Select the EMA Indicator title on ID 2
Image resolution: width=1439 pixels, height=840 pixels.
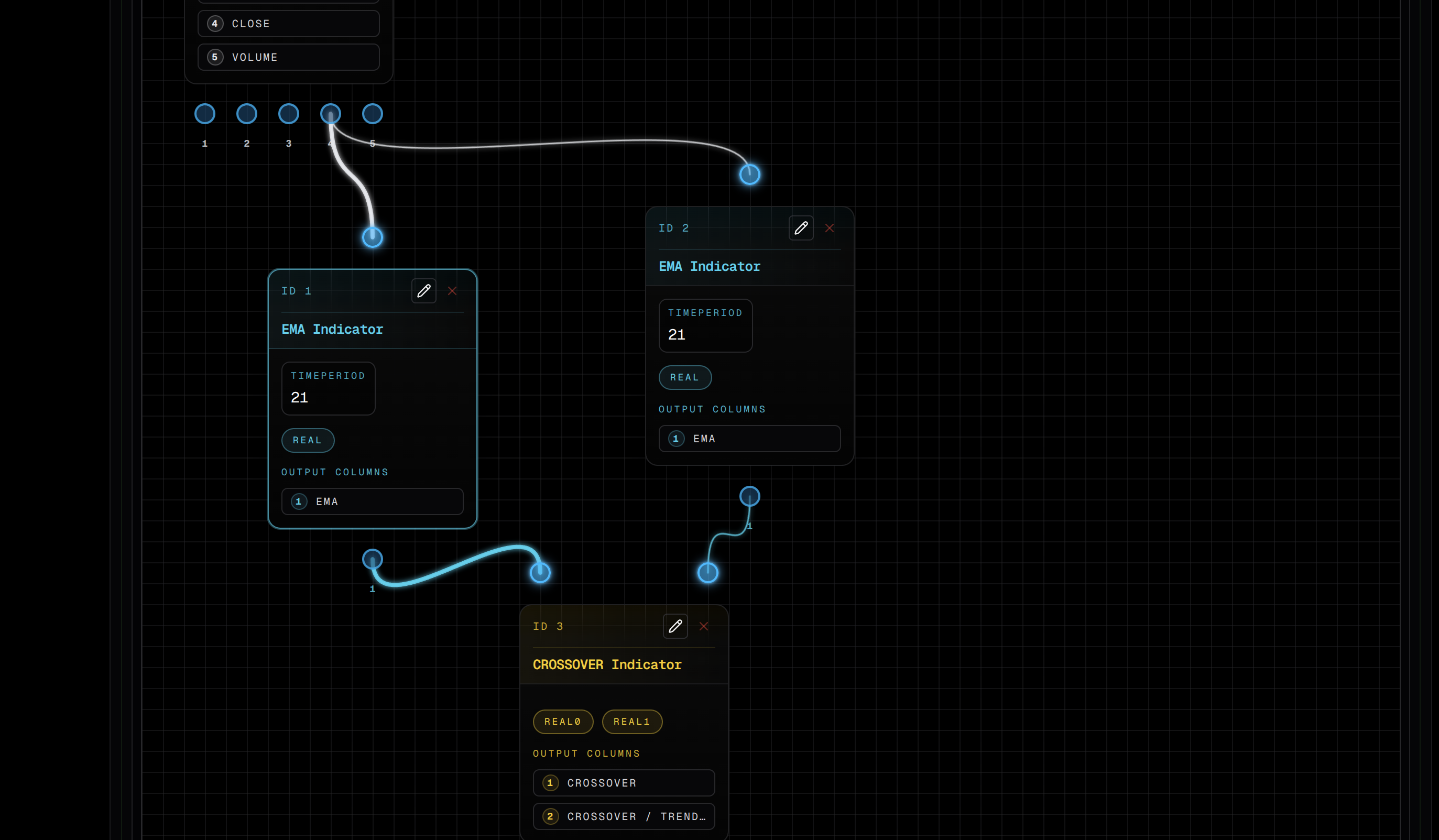(709, 266)
